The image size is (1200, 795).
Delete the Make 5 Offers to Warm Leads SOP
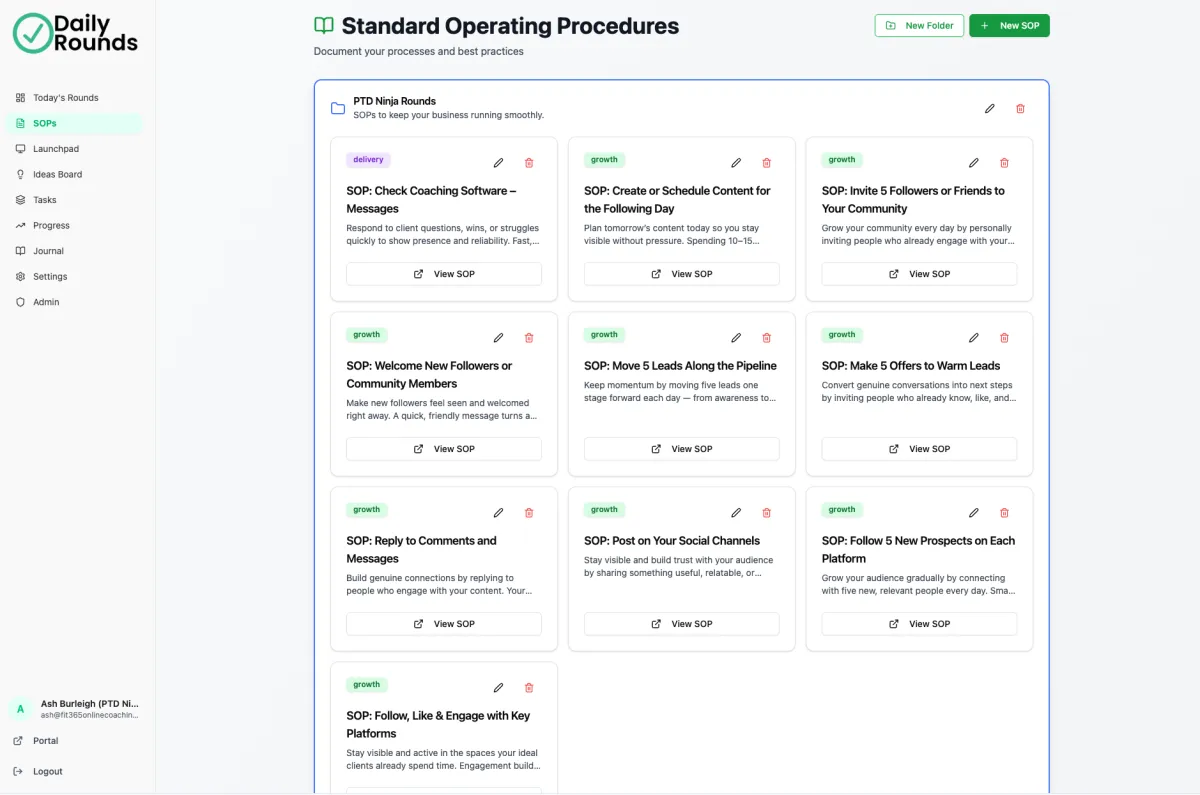[1005, 338]
